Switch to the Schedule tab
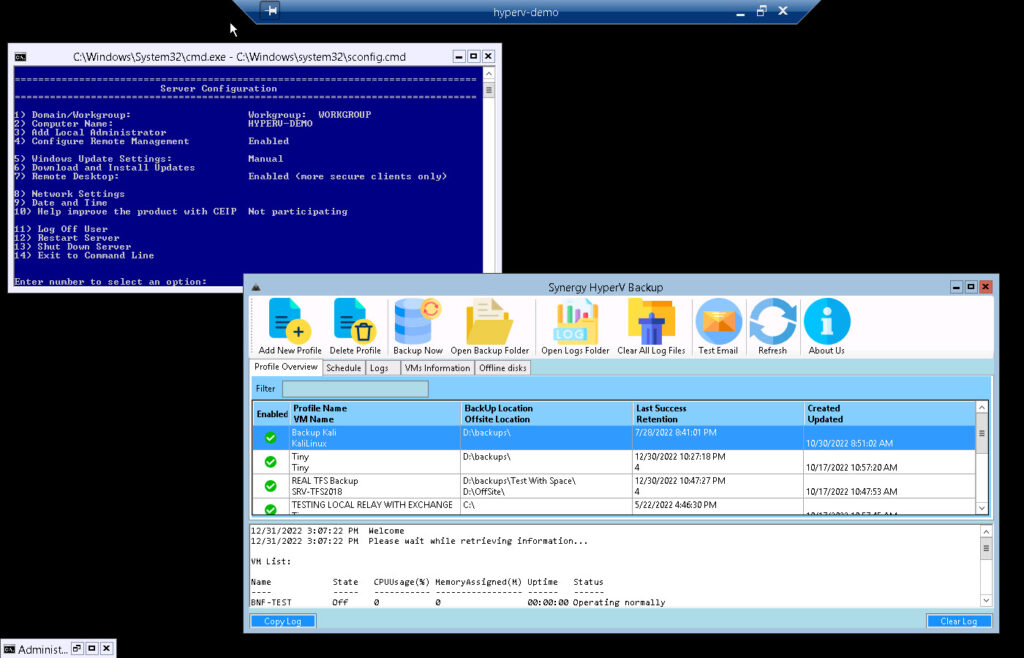This screenshot has width=1024, height=658. click(343, 367)
